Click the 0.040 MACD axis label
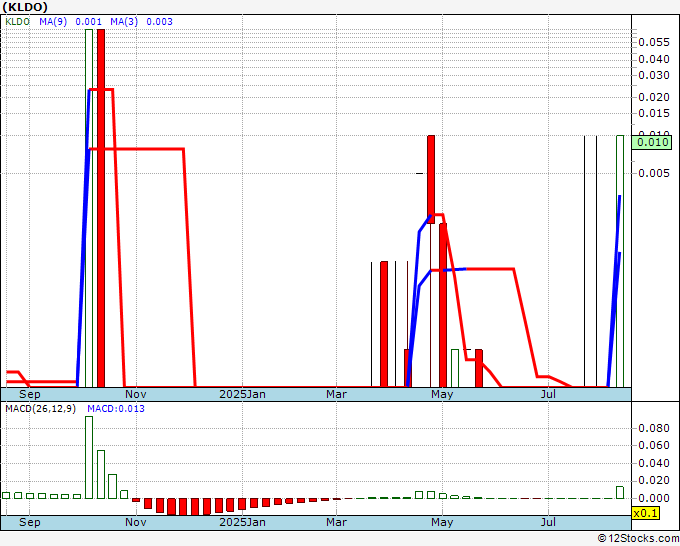The height and width of the screenshot is (546, 680). point(654,463)
